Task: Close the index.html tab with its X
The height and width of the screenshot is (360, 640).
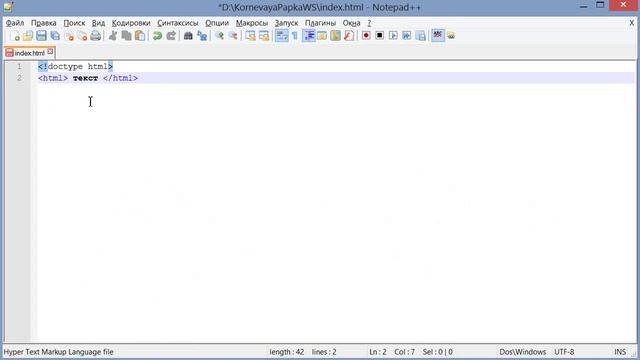Action: pos(50,52)
